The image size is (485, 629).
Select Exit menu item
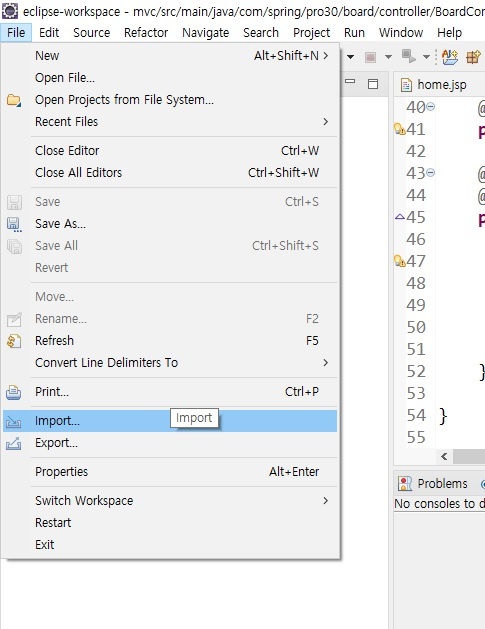[170, 545]
